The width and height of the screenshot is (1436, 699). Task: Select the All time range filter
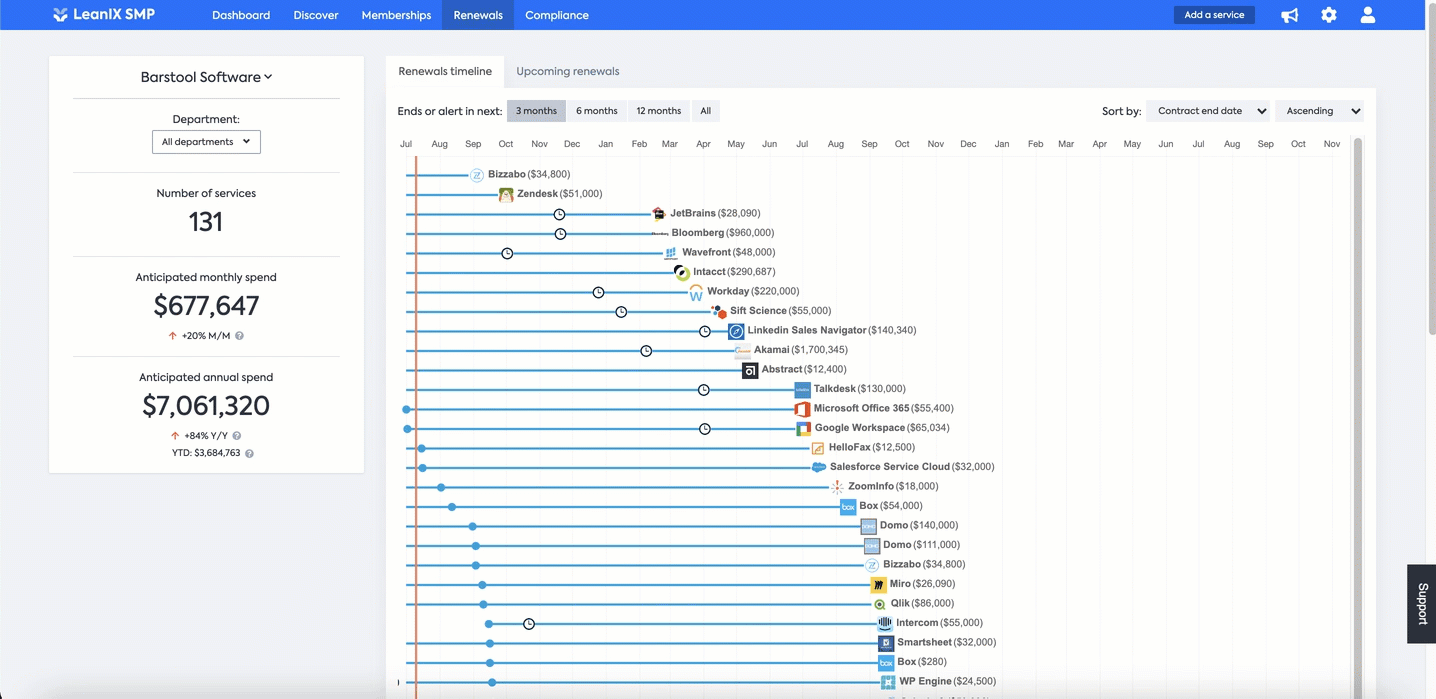click(x=706, y=111)
